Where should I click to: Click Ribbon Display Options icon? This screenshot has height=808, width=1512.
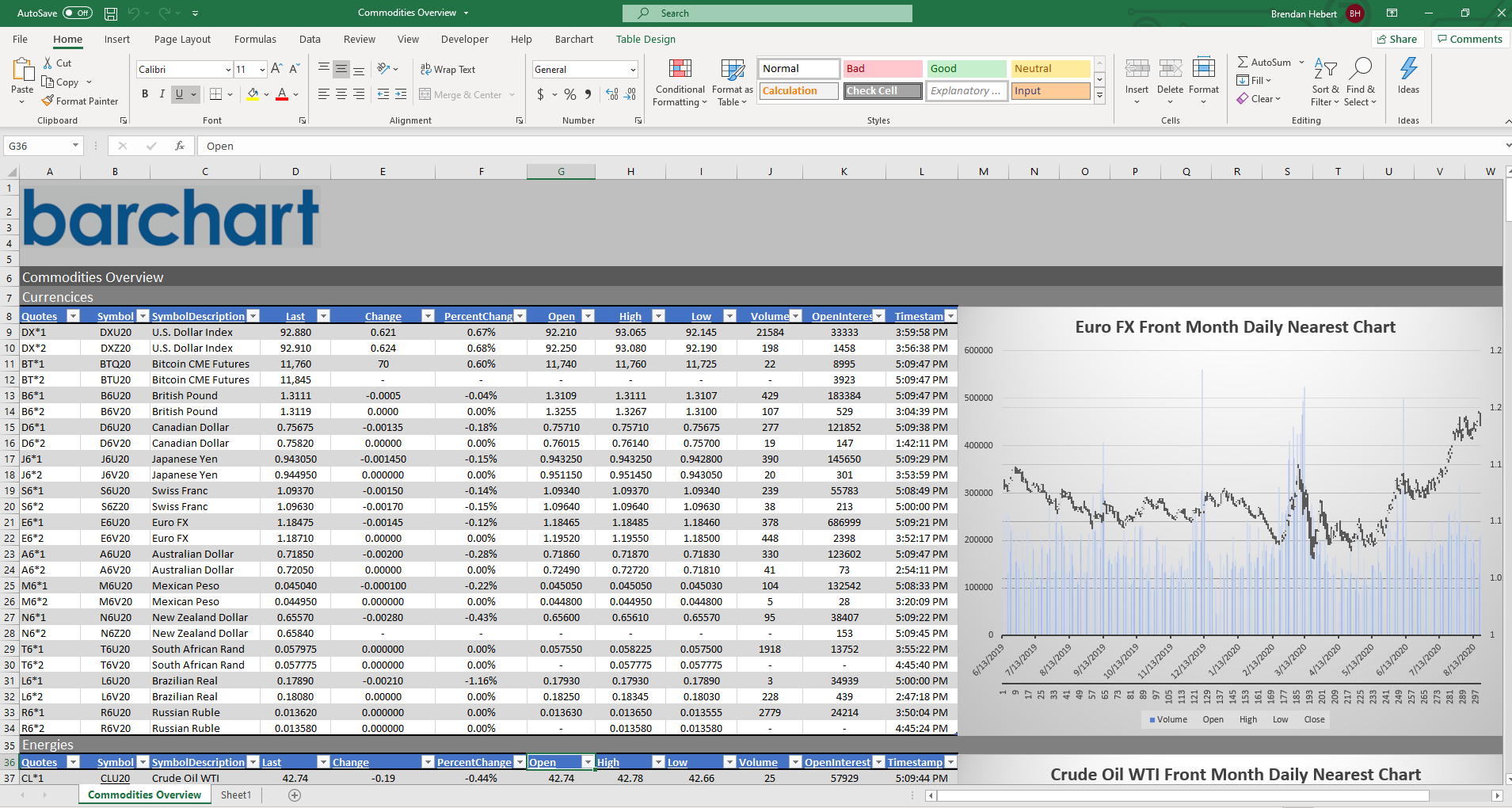1392,13
